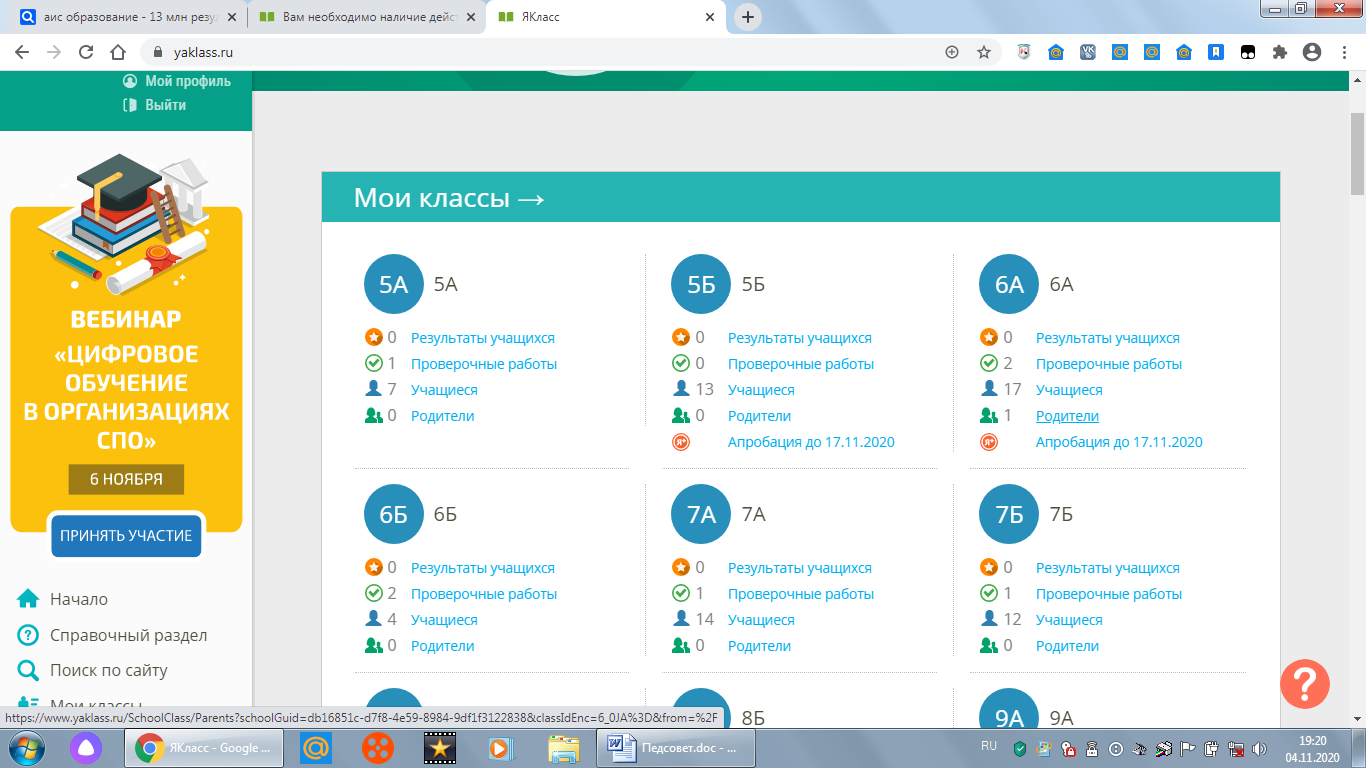The width and height of the screenshot is (1366, 768).
Task: Click the Поиск по сайту magnifier icon
Action: coord(28,671)
